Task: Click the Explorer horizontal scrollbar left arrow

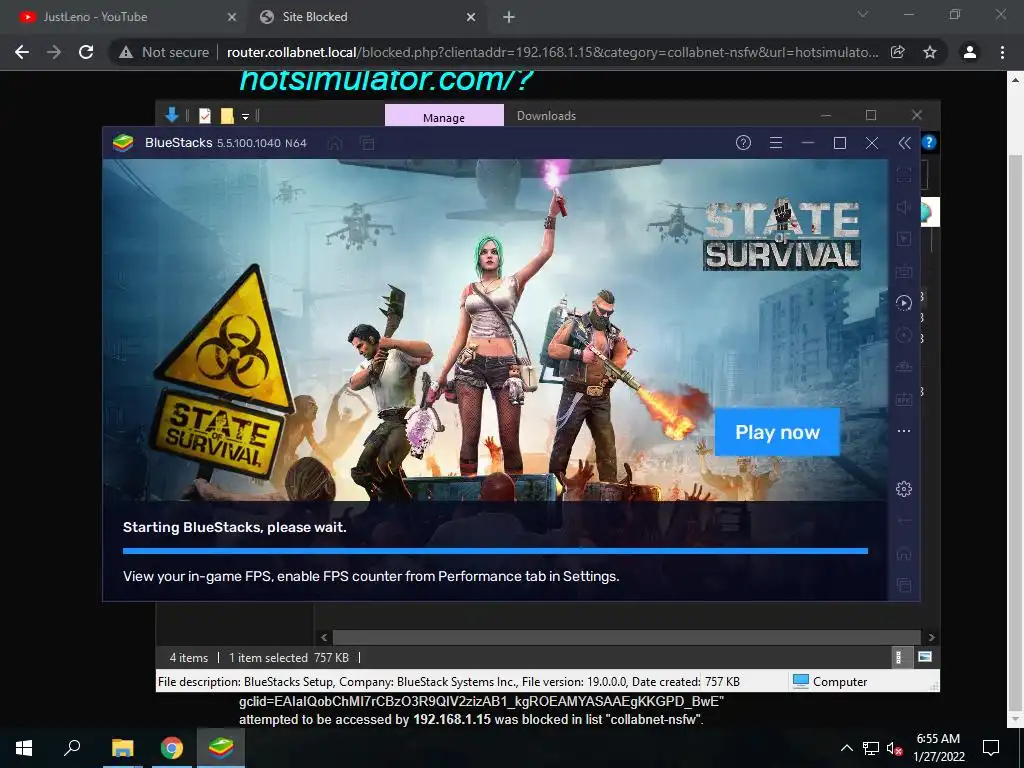Action: click(324, 637)
